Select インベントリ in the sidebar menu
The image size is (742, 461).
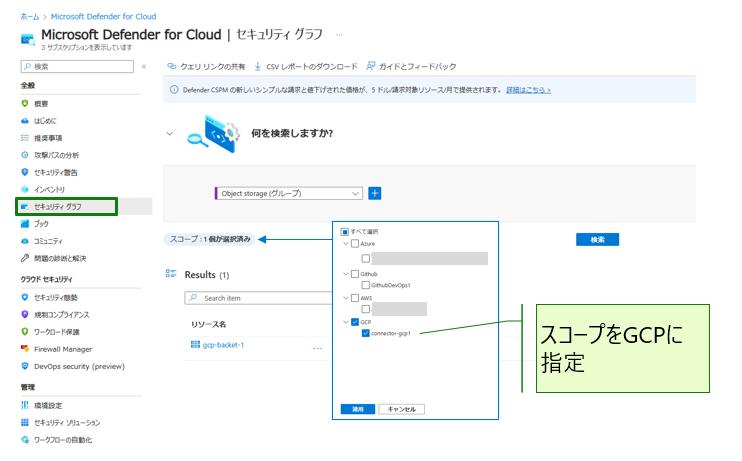[49, 189]
